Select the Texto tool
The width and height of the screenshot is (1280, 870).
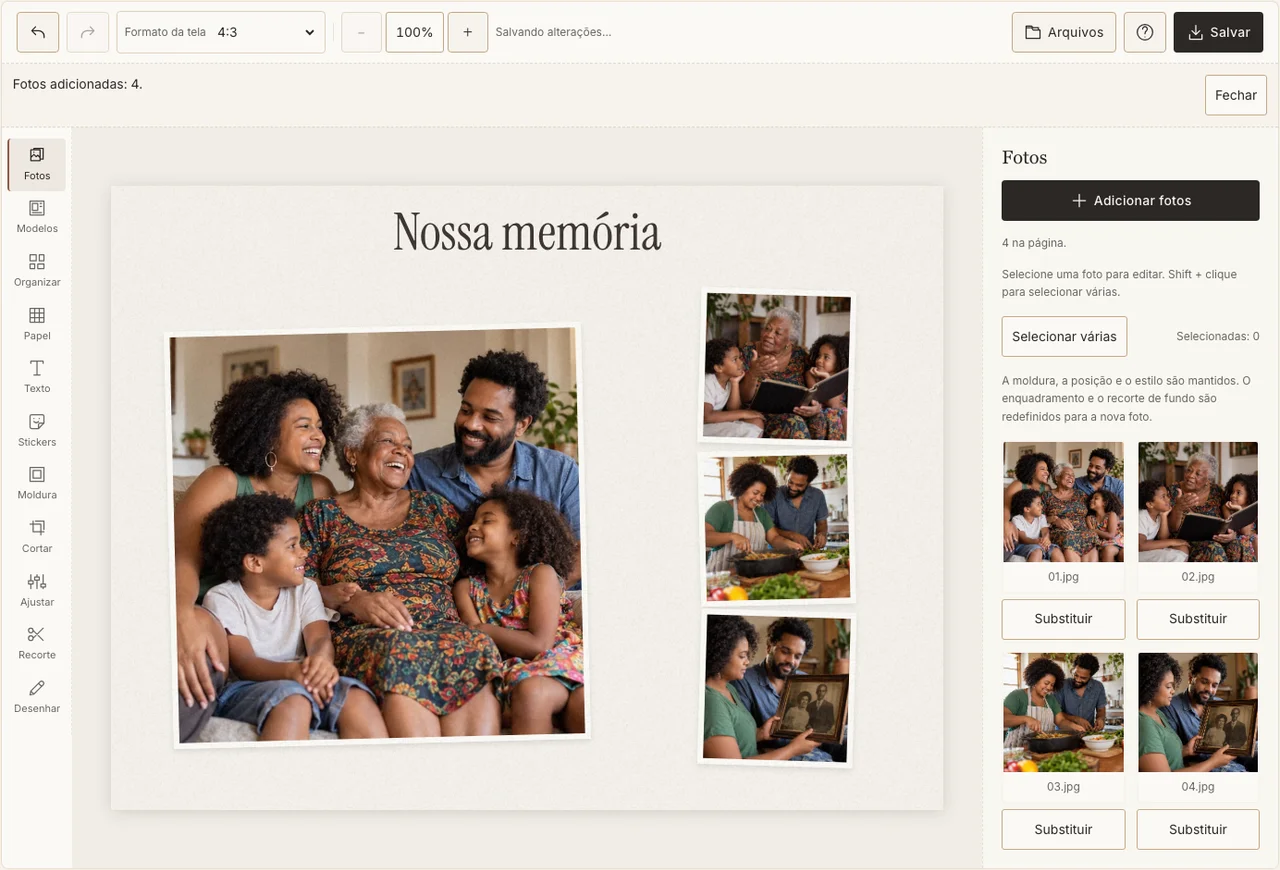point(37,378)
